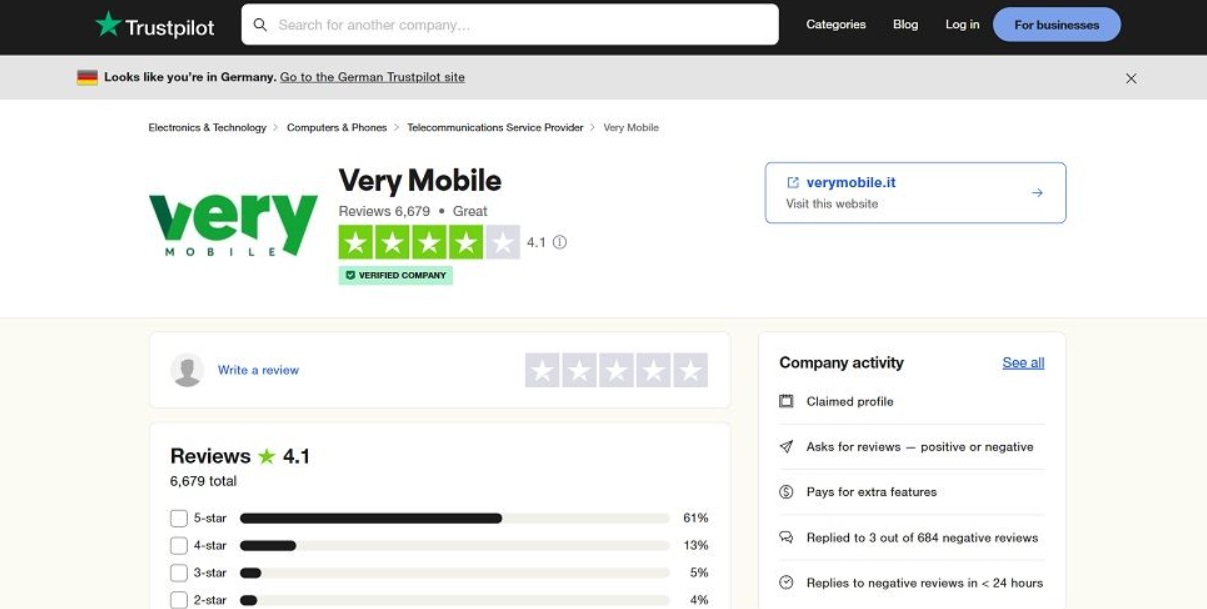This screenshot has width=1207, height=609.
Task: Click the Verified Company badge
Action: pyautogui.click(x=396, y=275)
